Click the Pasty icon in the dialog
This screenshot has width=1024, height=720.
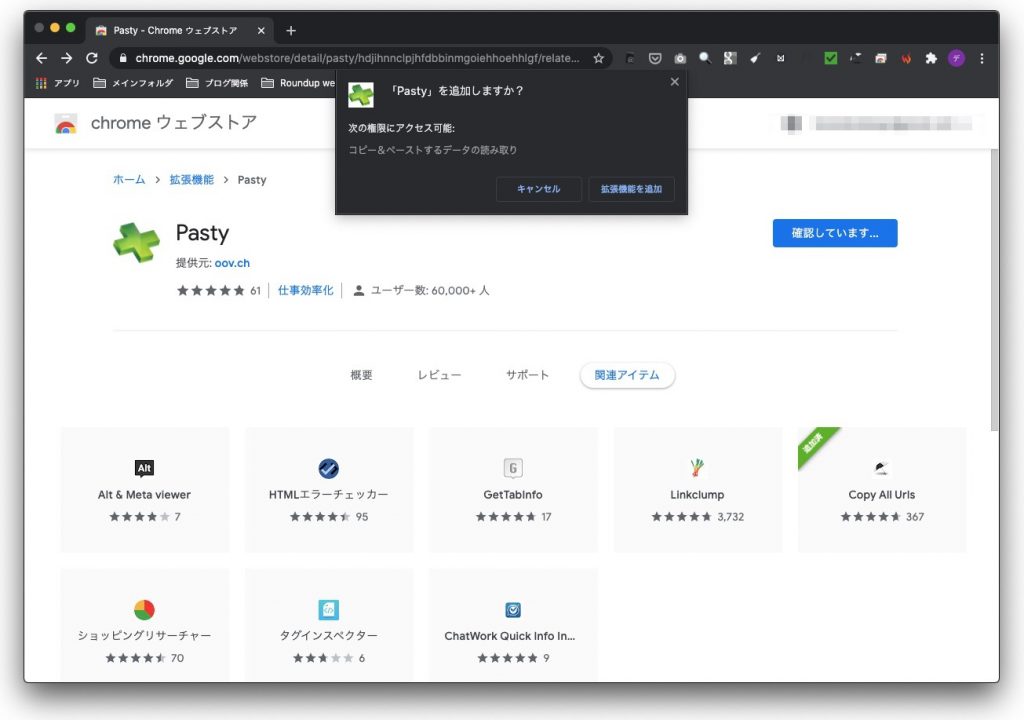(x=360, y=95)
